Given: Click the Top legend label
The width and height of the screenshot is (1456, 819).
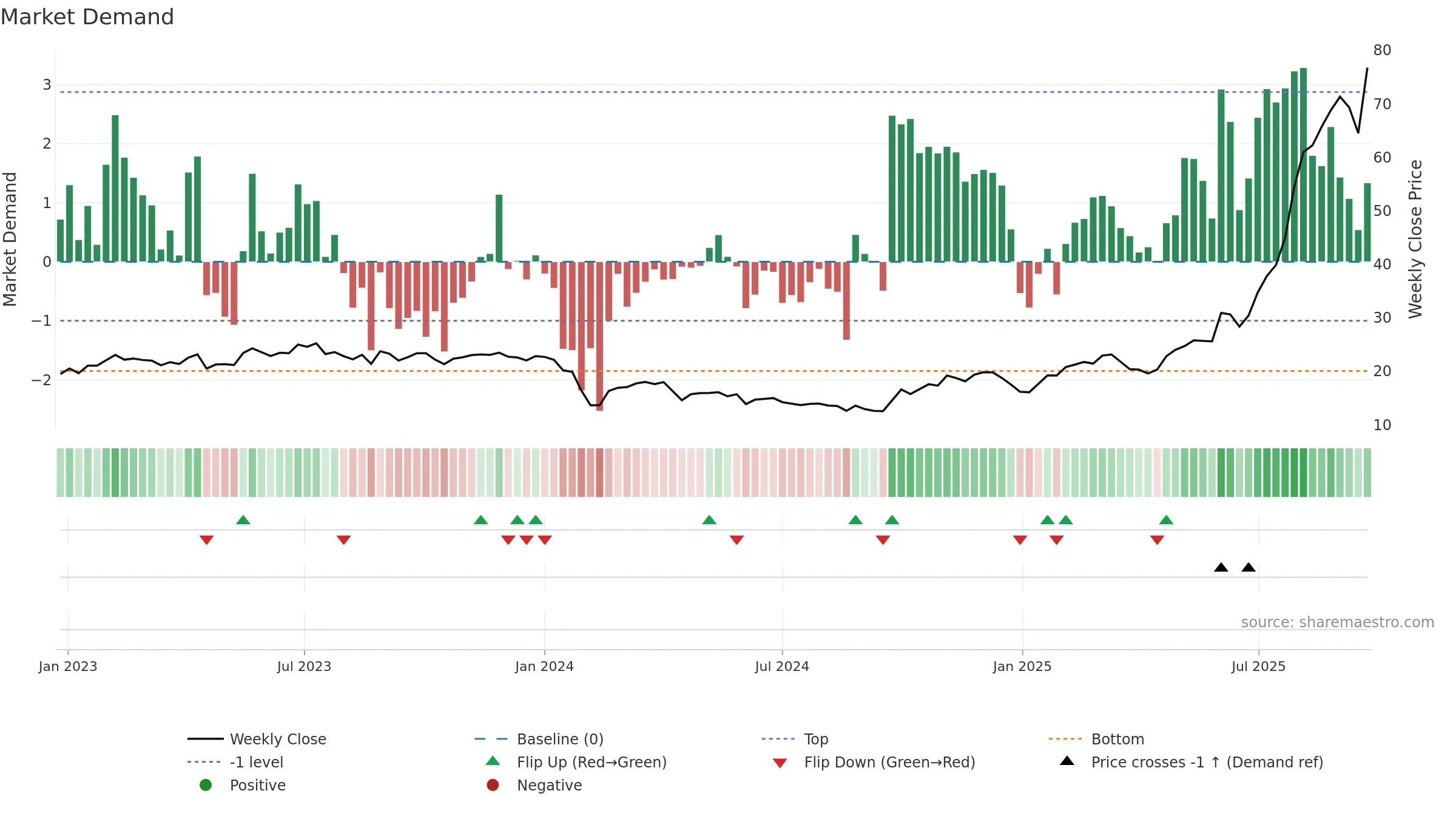Looking at the screenshot, I should click(816, 739).
